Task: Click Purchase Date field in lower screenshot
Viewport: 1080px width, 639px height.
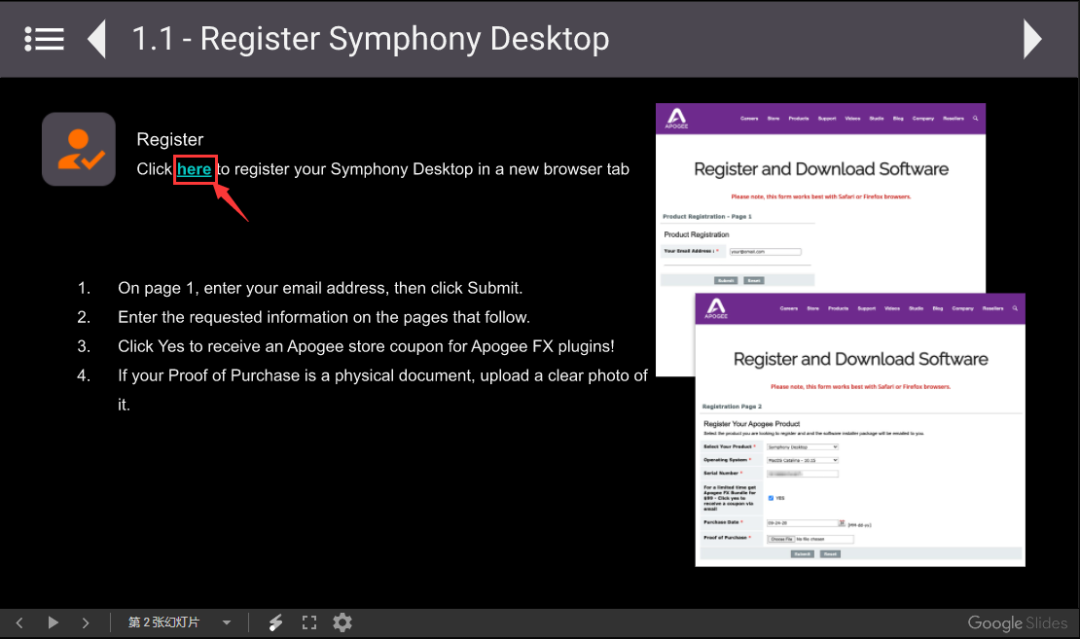Action: pyautogui.click(x=802, y=523)
